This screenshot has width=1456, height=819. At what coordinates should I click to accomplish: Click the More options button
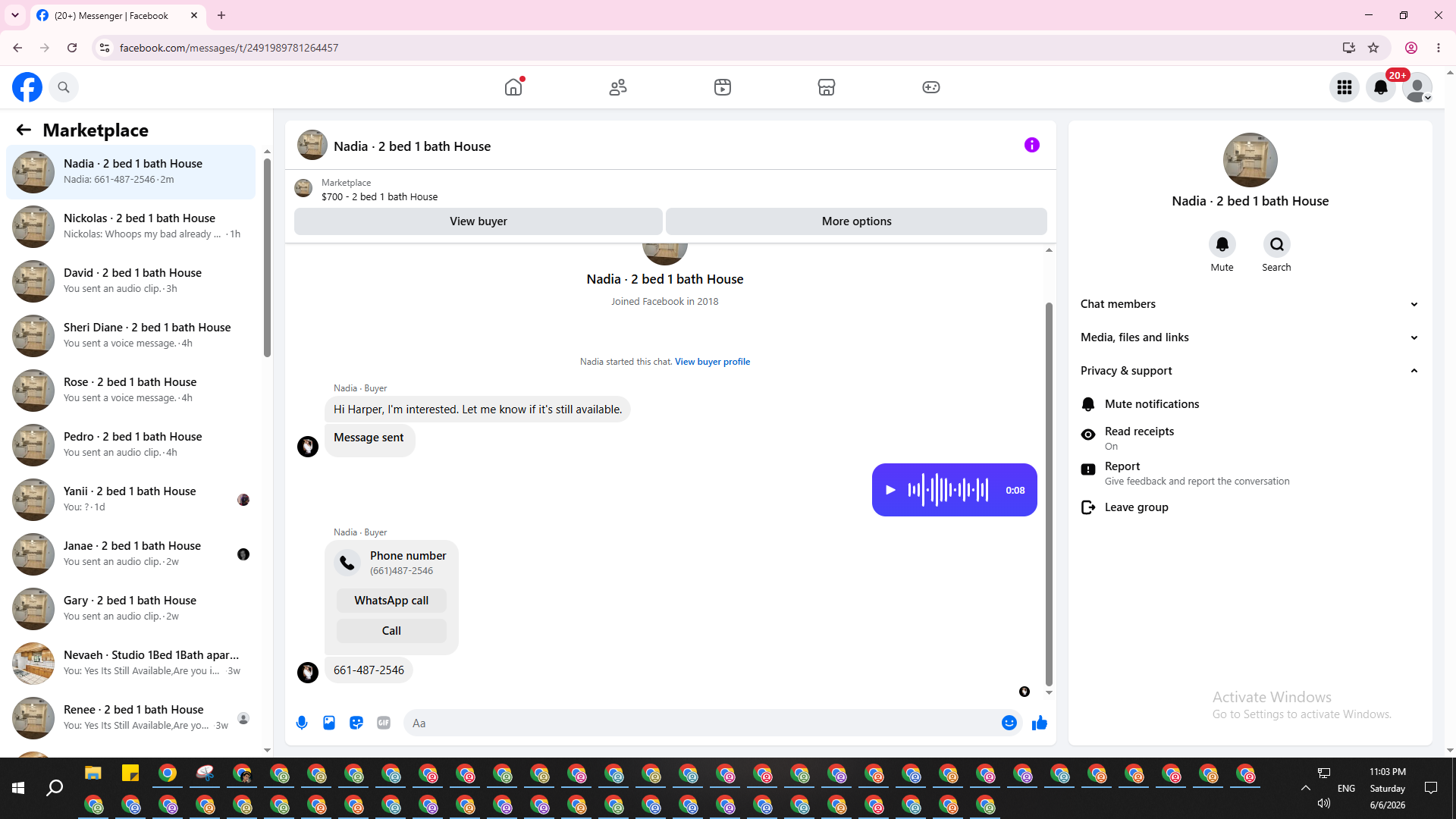[857, 221]
